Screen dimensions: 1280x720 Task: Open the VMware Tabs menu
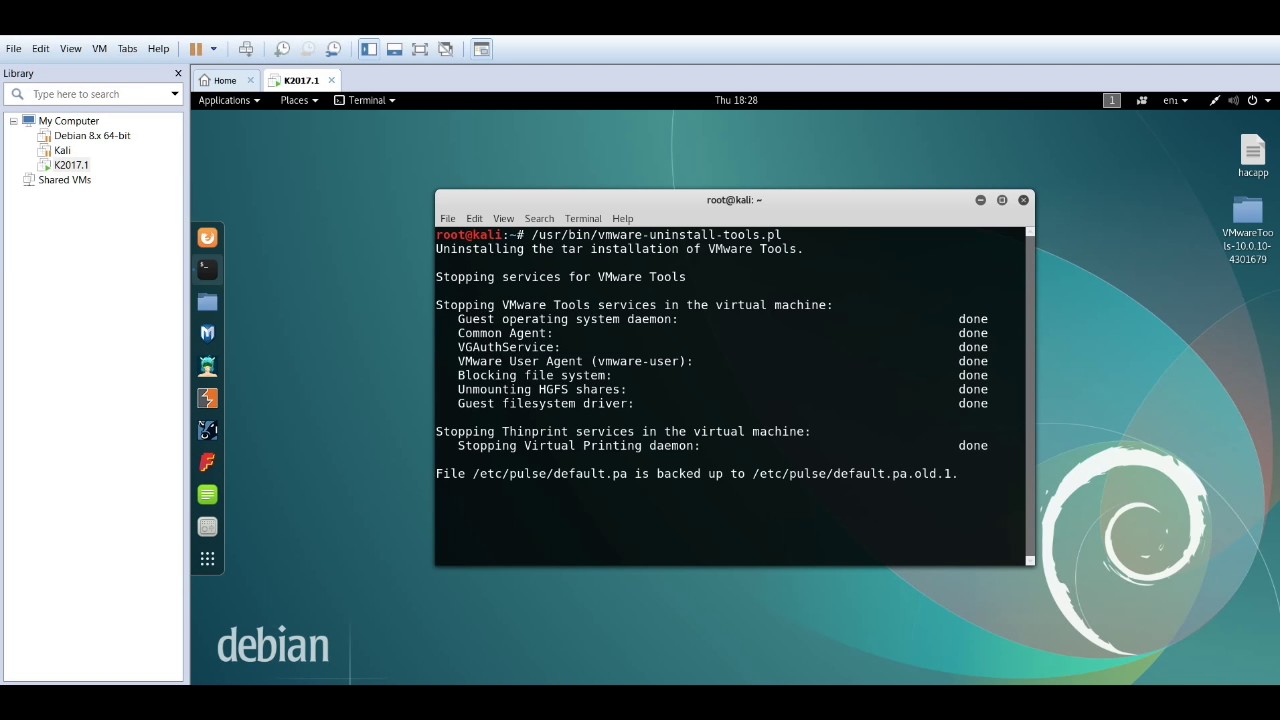click(x=127, y=49)
